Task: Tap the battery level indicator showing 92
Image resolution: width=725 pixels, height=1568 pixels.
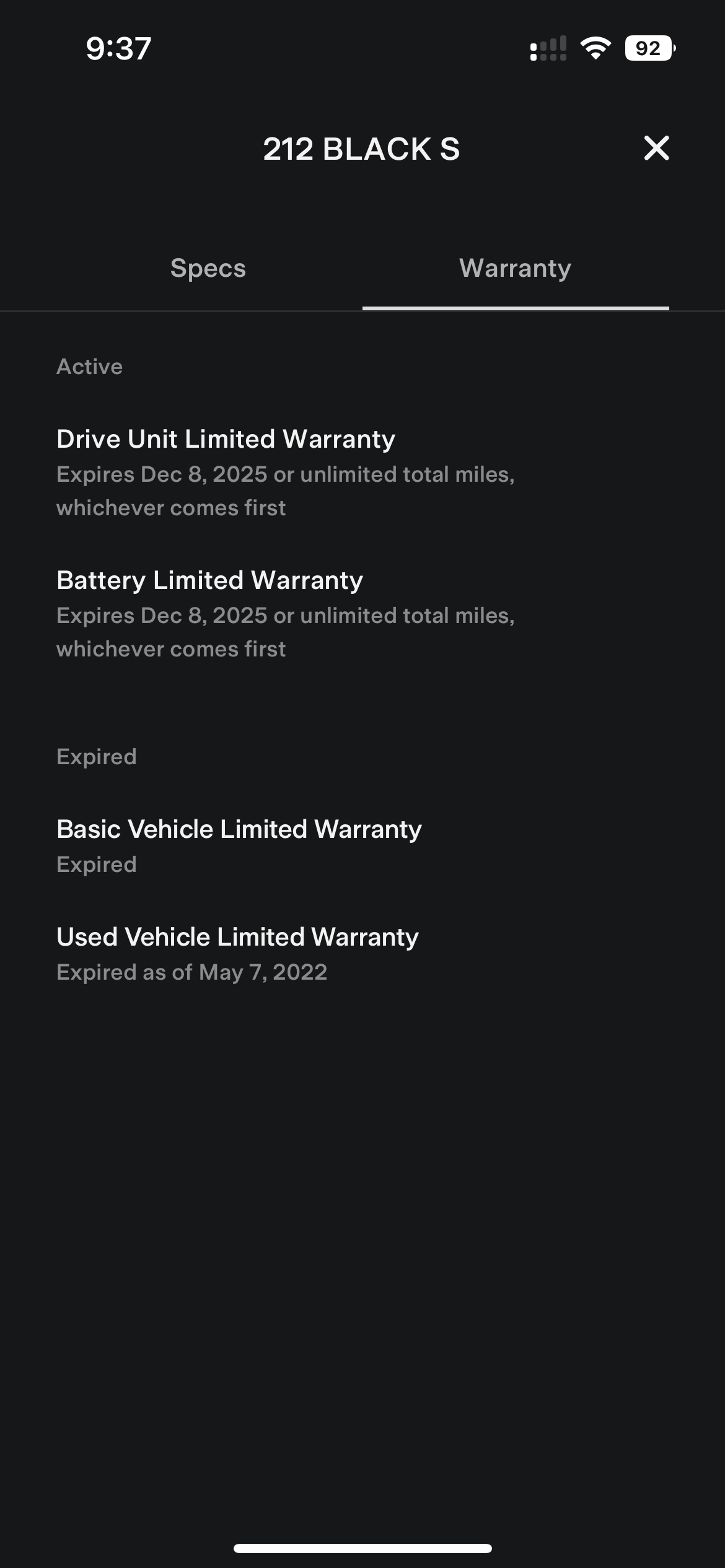Action: coord(649,48)
